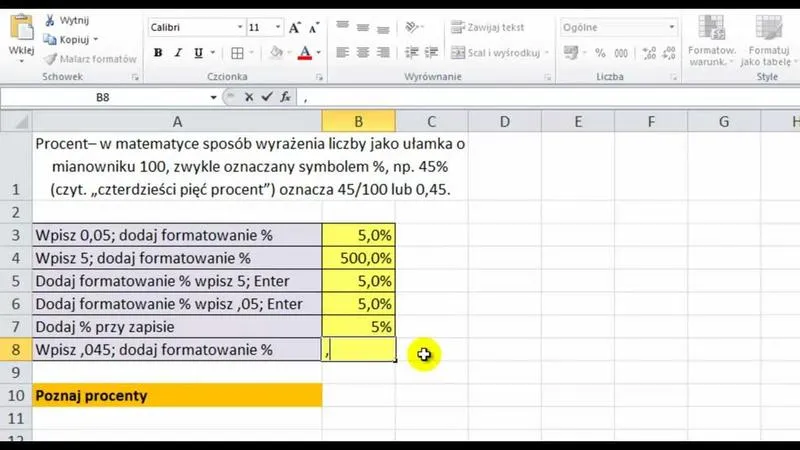Toggle italic formatting
The image size is (800, 450).
pos(179,53)
